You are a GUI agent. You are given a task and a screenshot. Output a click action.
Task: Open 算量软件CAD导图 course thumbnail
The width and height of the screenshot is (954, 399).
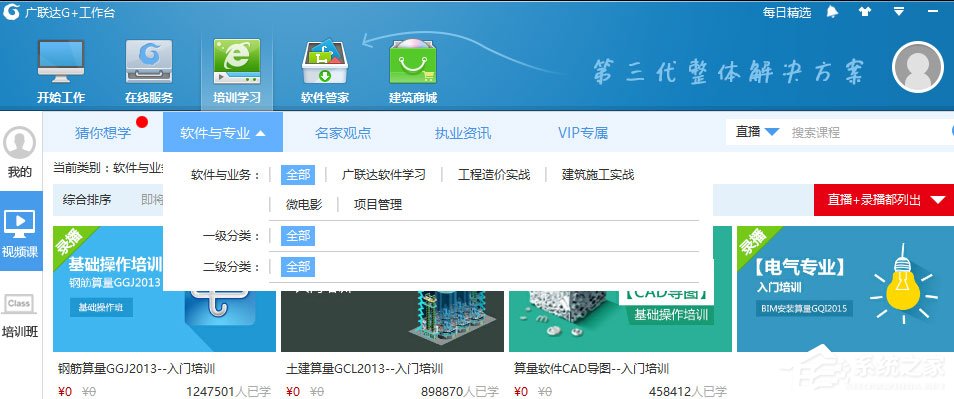click(x=620, y=321)
